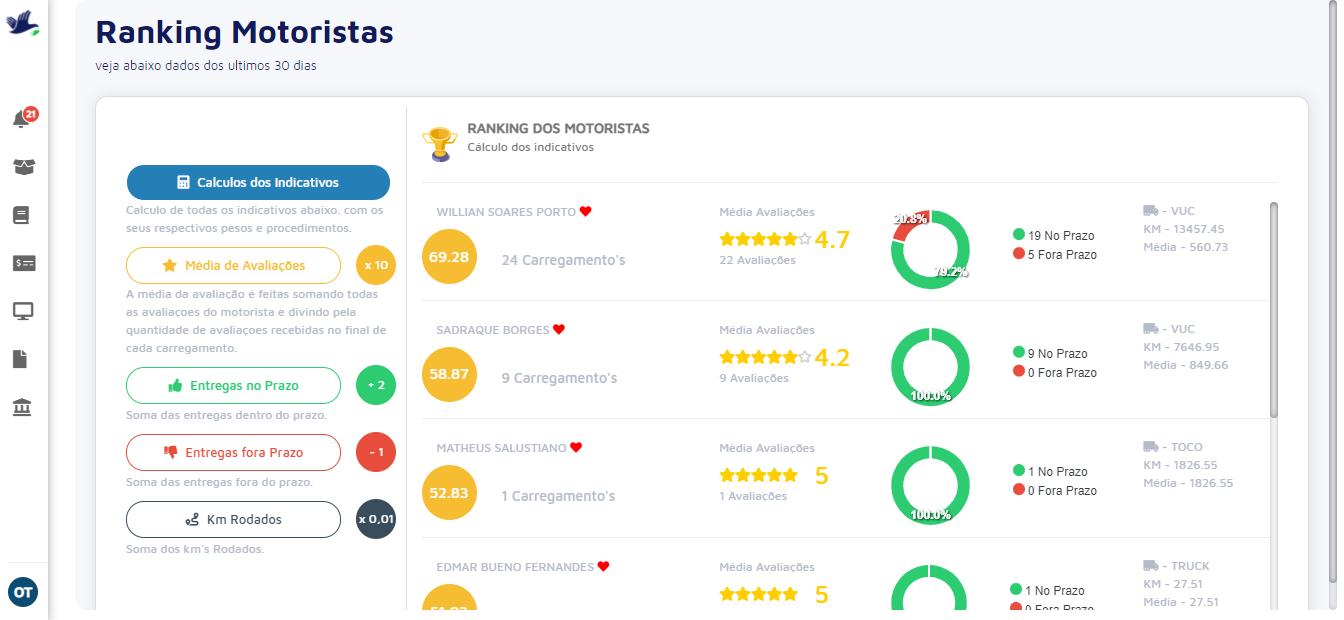Click Matheus Salustiano 100% donut chart

pos(930,485)
